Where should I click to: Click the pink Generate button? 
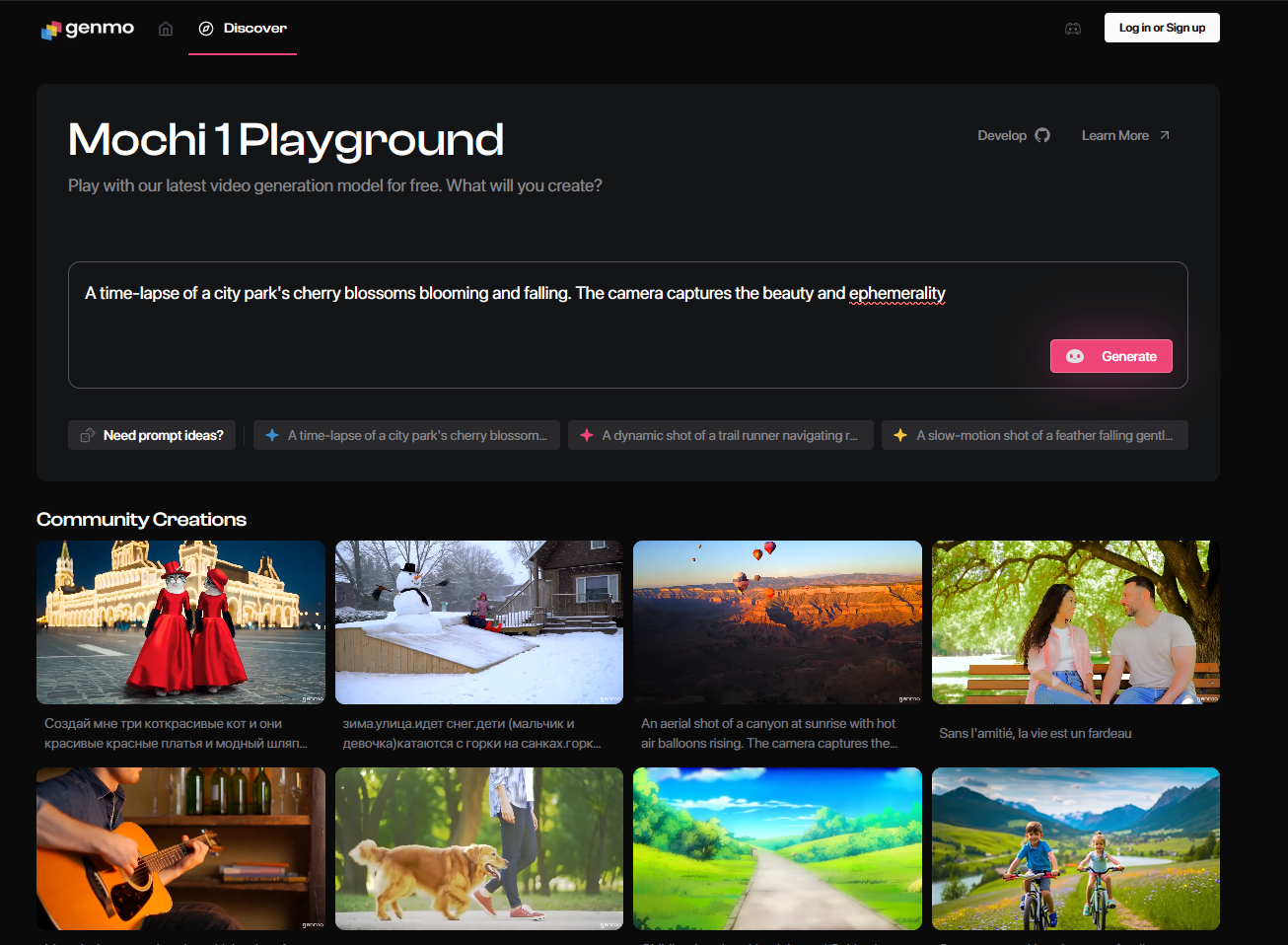(x=1111, y=356)
